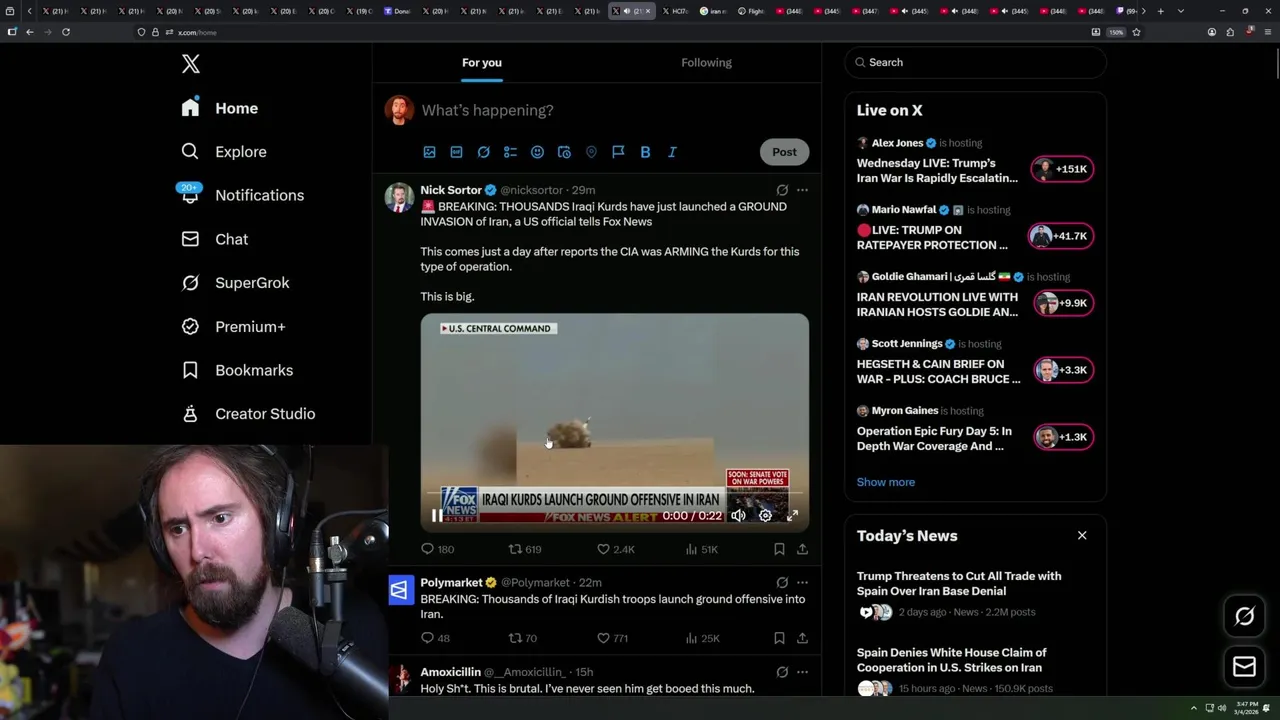Toggle bold text in composer
The width and height of the screenshot is (1280, 720).
tap(645, 152)
